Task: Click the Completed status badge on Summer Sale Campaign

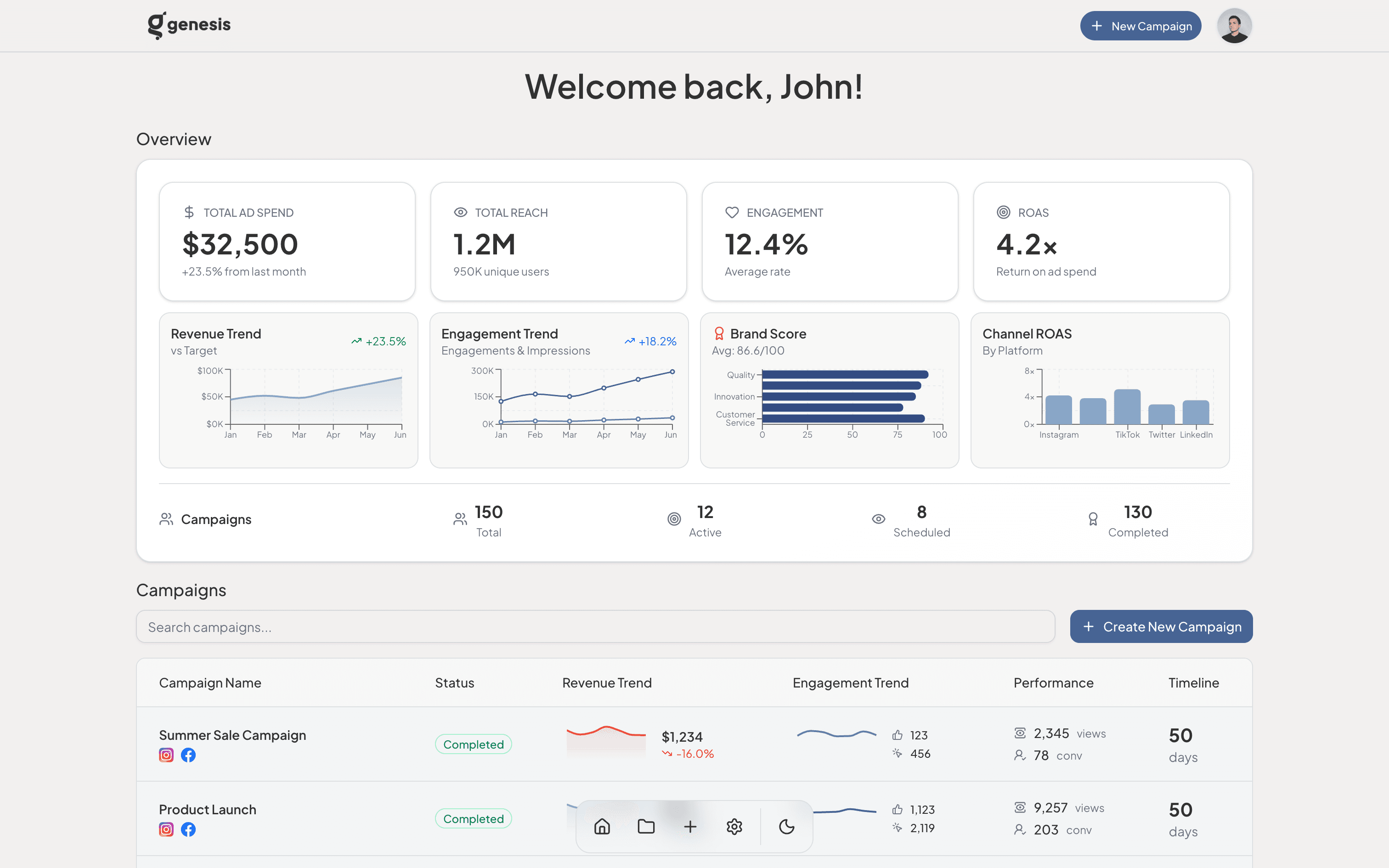Action: pyautogui.click(x=473, y=744)
